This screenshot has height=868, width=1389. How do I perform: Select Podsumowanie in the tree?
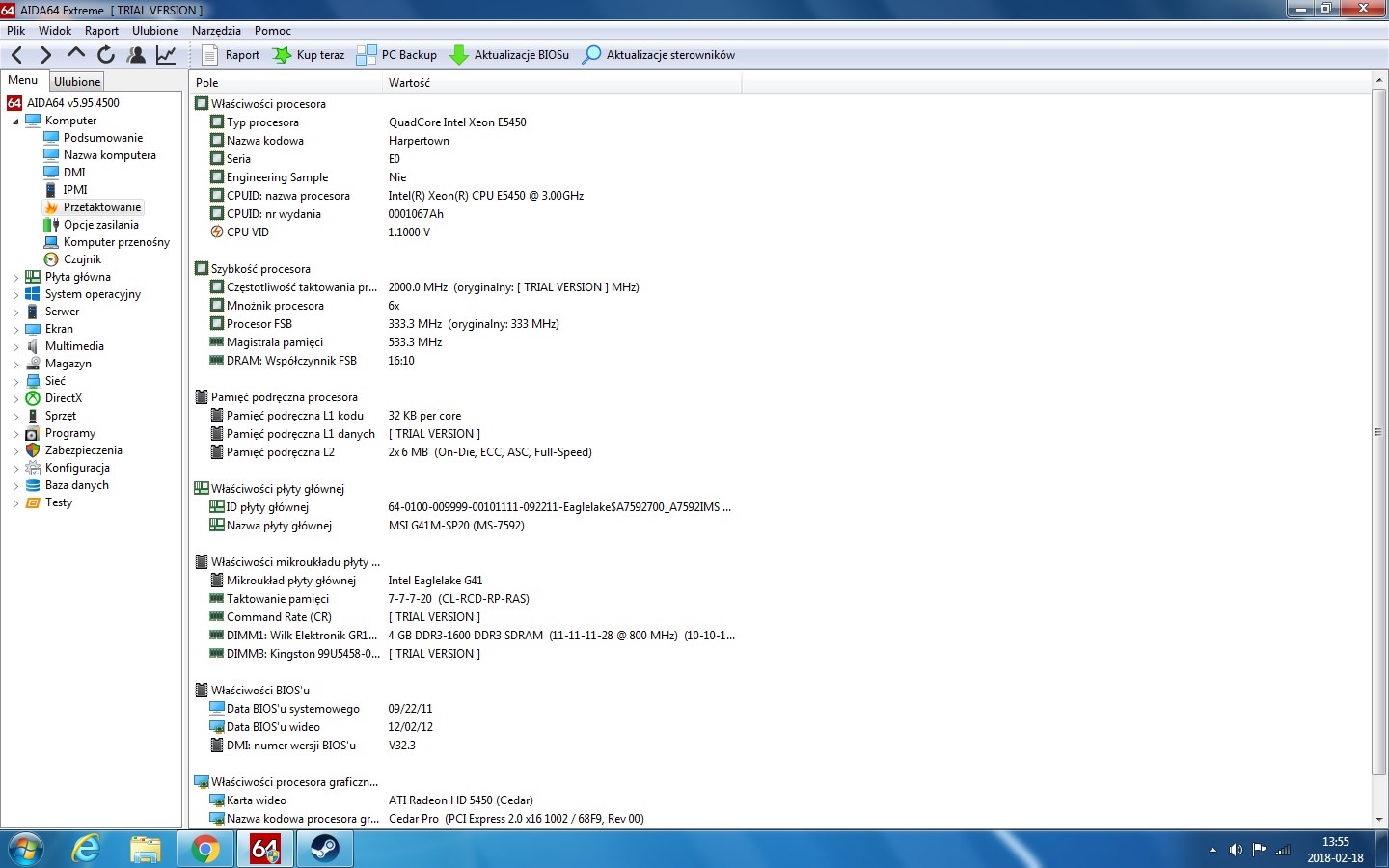[102, 138]
